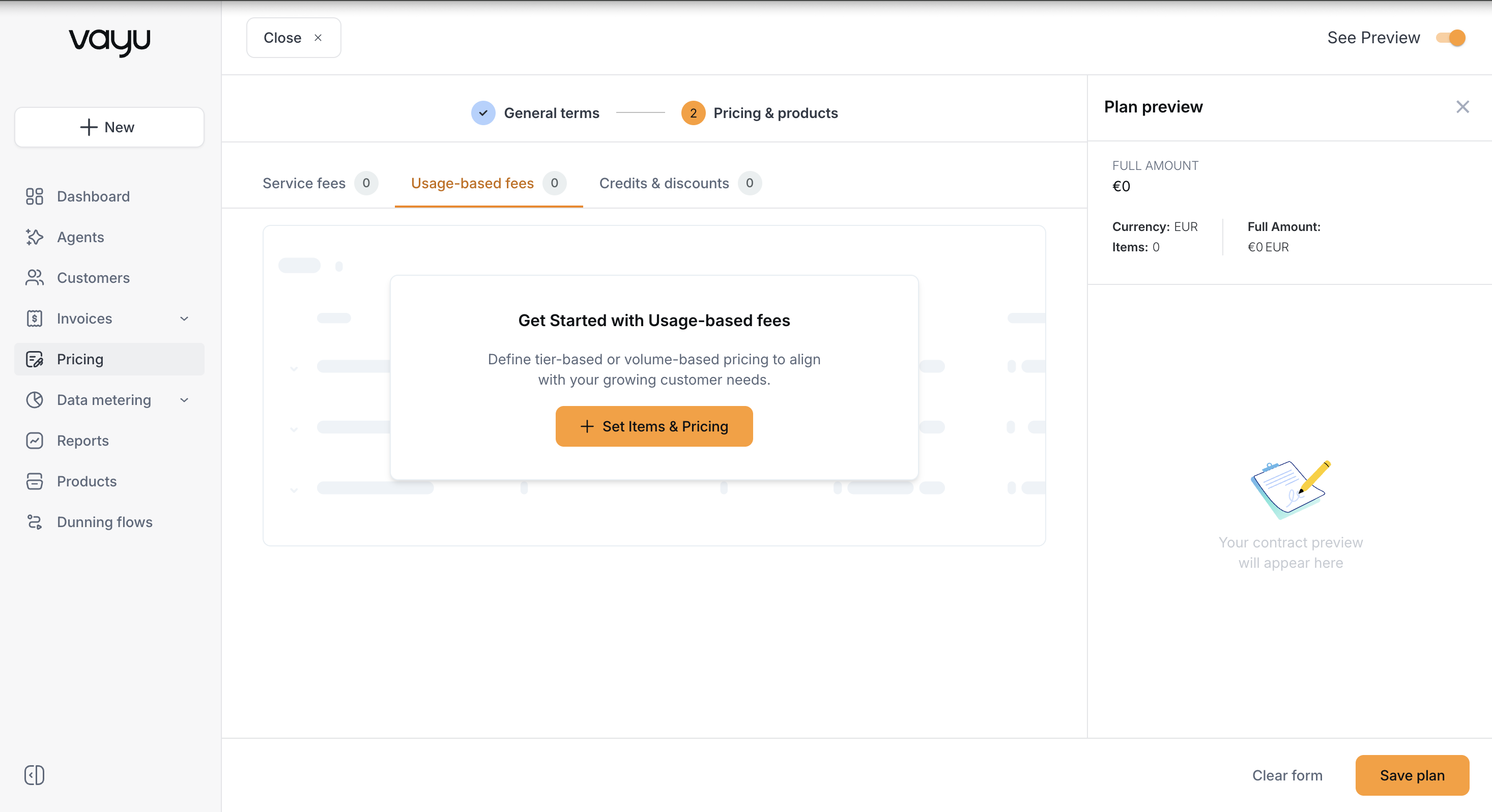
Task: Click the Agents sparkle icon
Action: click(x=34, y=237)
